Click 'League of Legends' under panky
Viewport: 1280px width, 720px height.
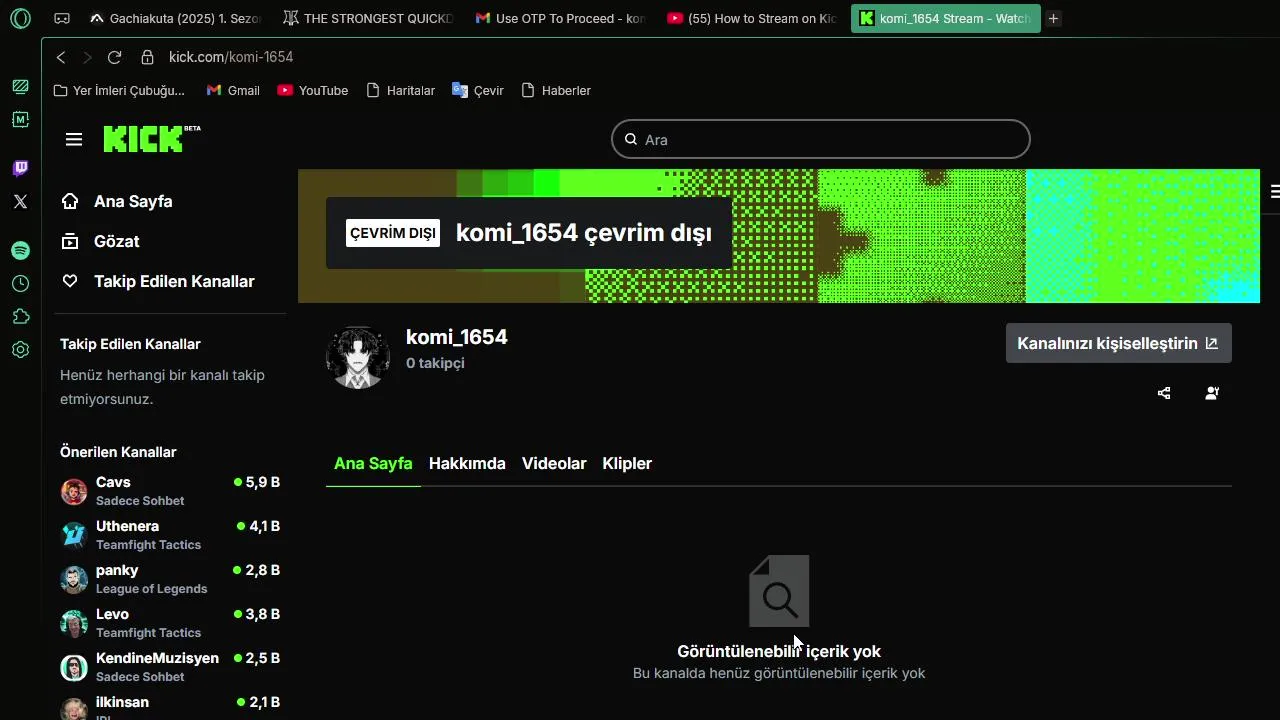point(152,589)
